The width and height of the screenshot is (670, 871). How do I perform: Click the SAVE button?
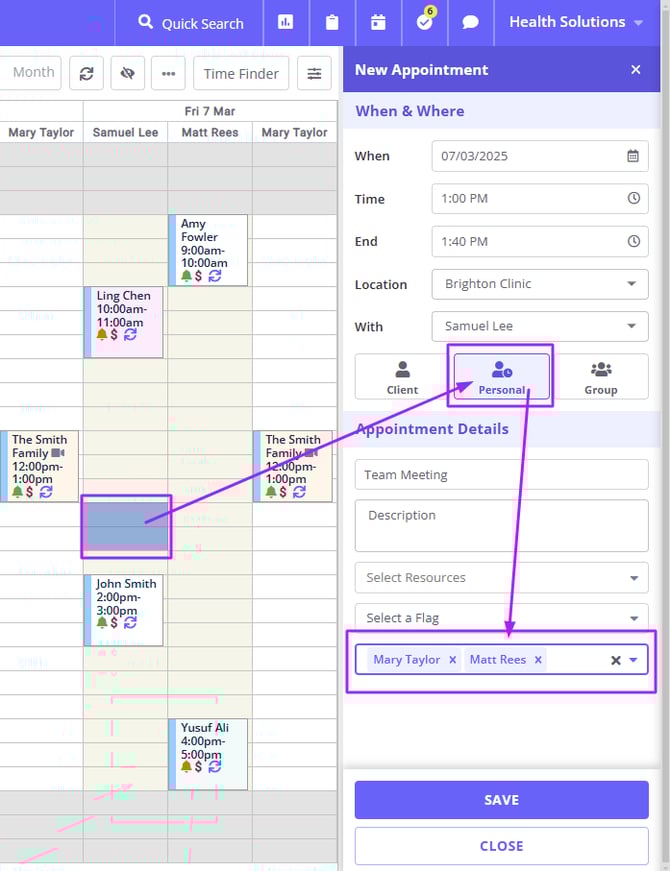click(x=501, y=800)
